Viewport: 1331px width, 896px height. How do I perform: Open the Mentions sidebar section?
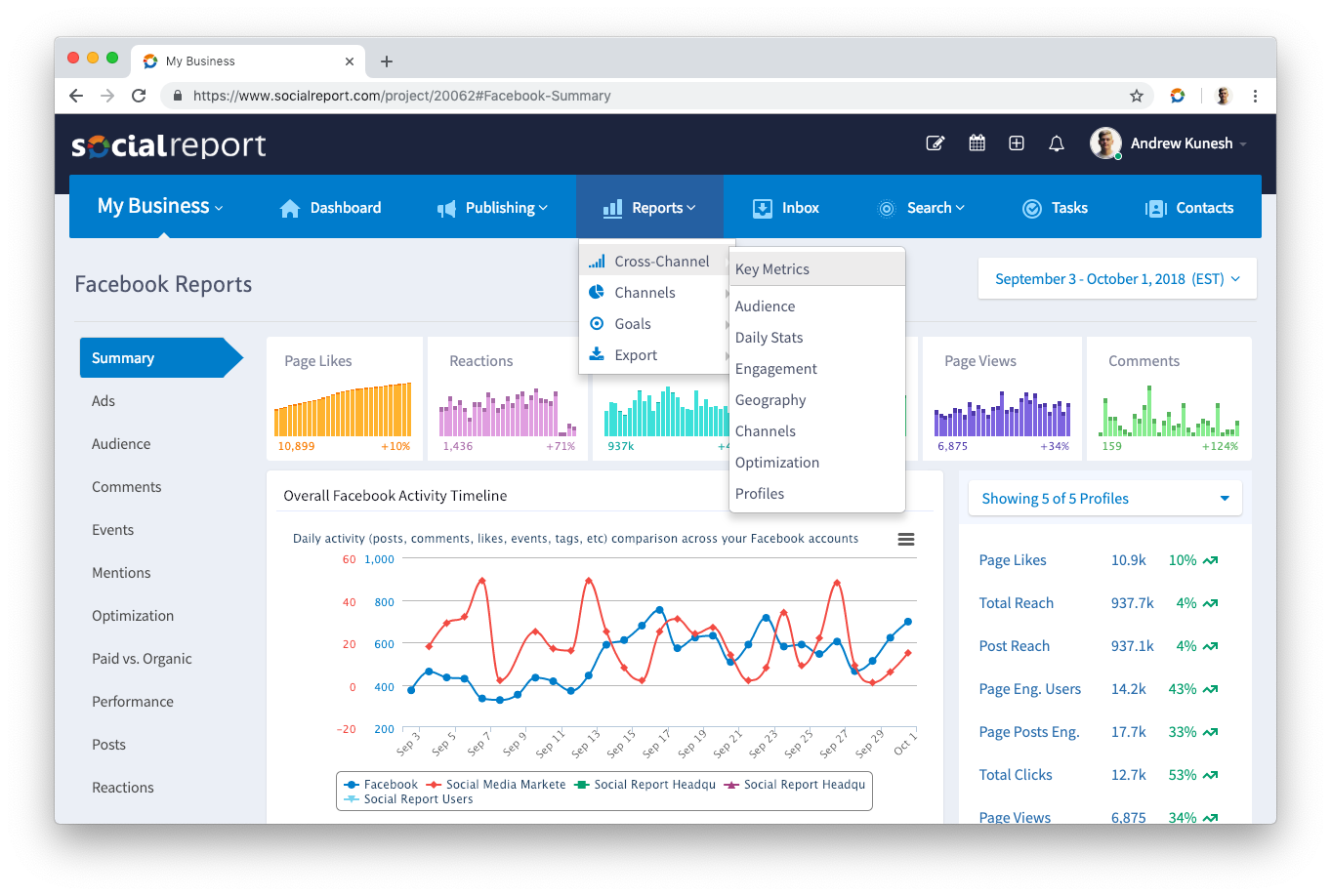(x=121, y=573)
